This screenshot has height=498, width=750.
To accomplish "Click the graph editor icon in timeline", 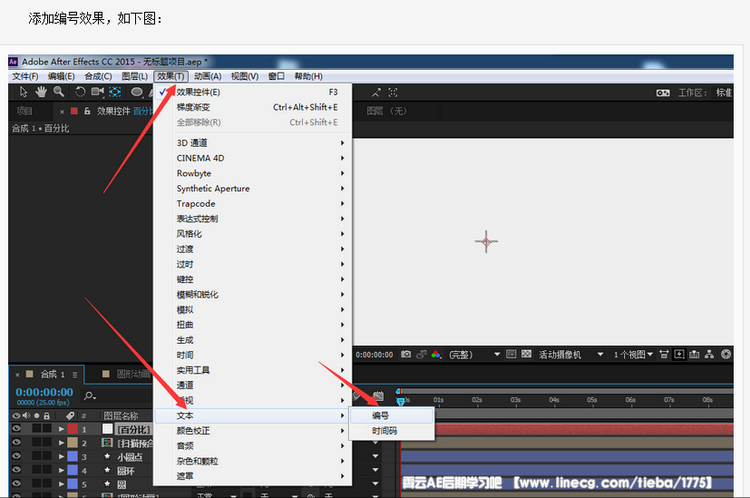I will point(378,396).
